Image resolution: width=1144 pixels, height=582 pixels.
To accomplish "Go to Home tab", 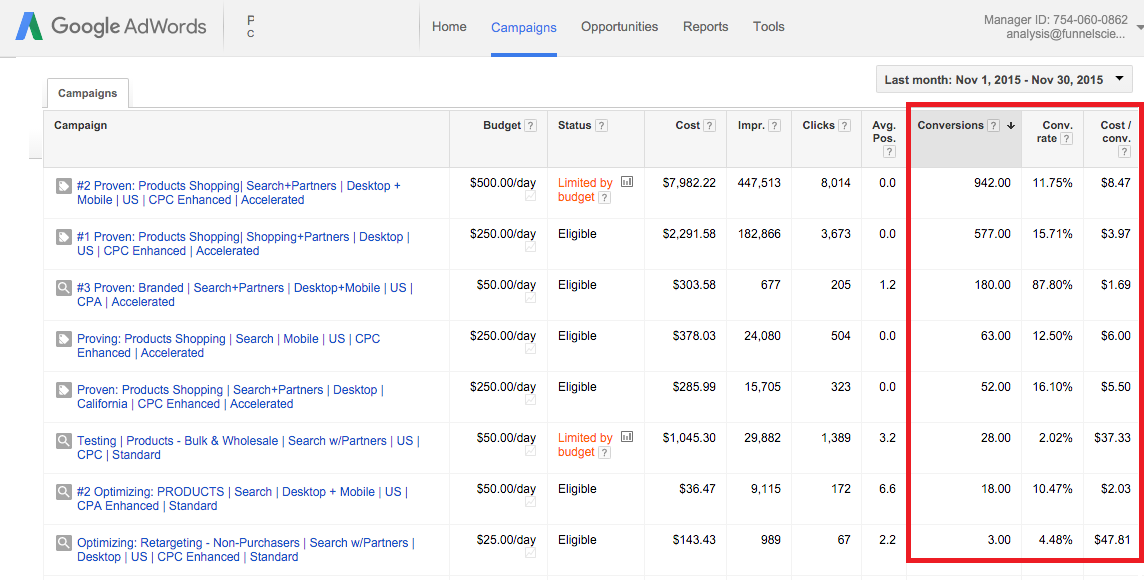I will (449, 27).
